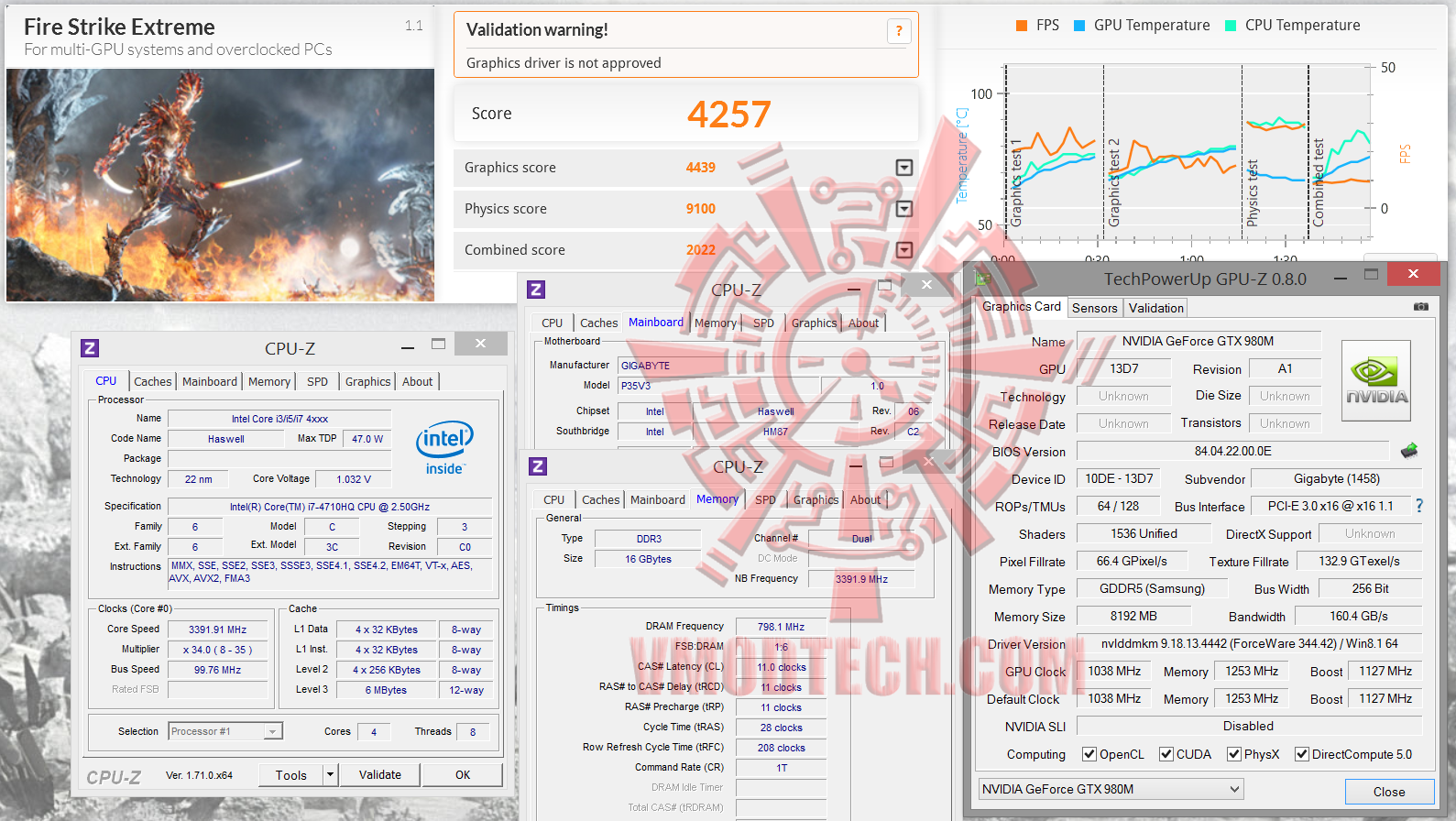Click the validation warning help question mark

[899, 31]
